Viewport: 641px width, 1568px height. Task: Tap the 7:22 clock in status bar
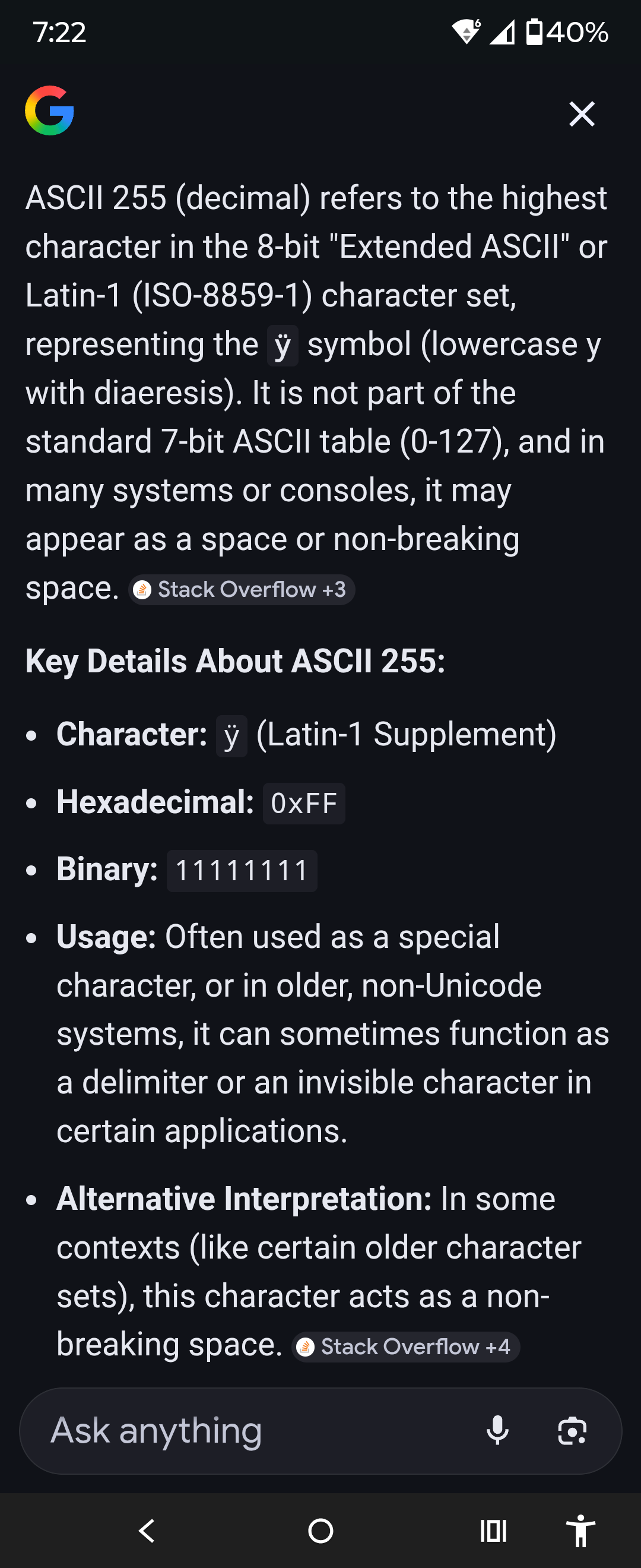59,31
